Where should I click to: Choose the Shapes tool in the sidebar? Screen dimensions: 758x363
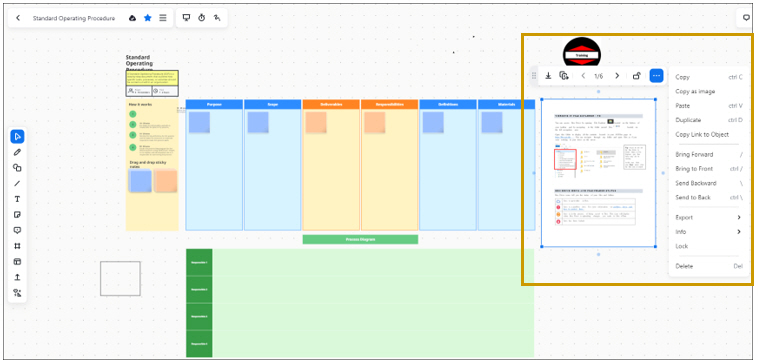[17, 168]
